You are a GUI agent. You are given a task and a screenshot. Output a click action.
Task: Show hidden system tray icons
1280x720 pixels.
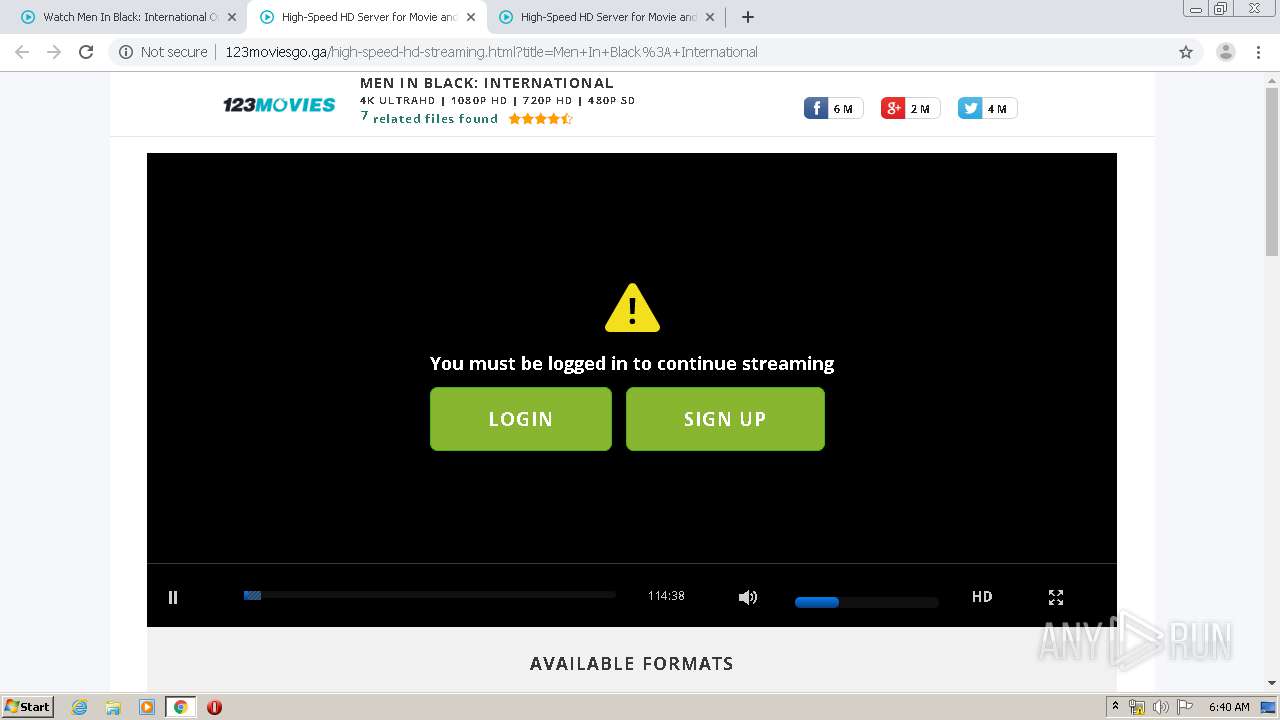tap(1115, 707)
